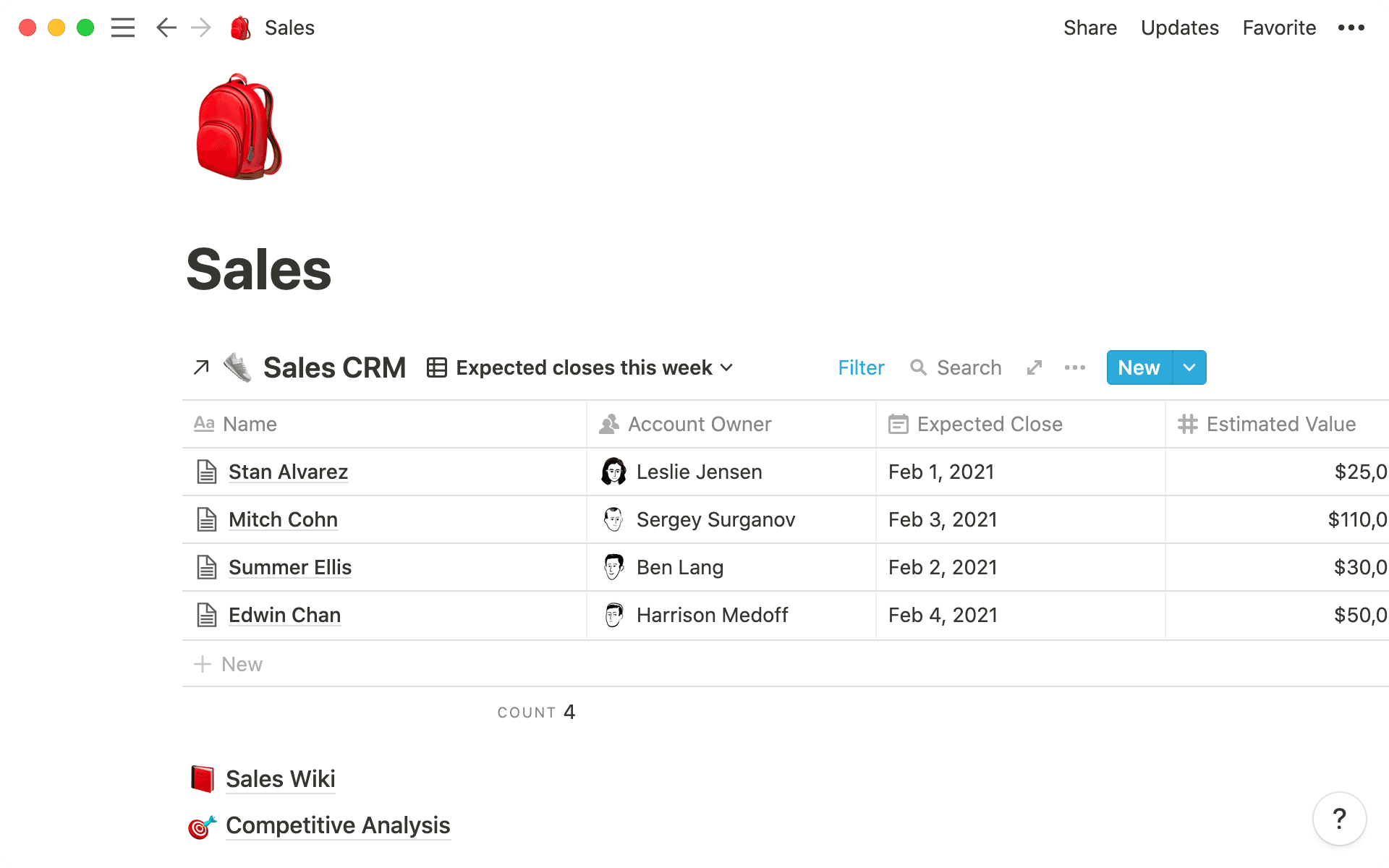This screenshot has height=868, width=1389.
Task: Open Stan Alvarez via its page icon
Action: tap(207, 472)
